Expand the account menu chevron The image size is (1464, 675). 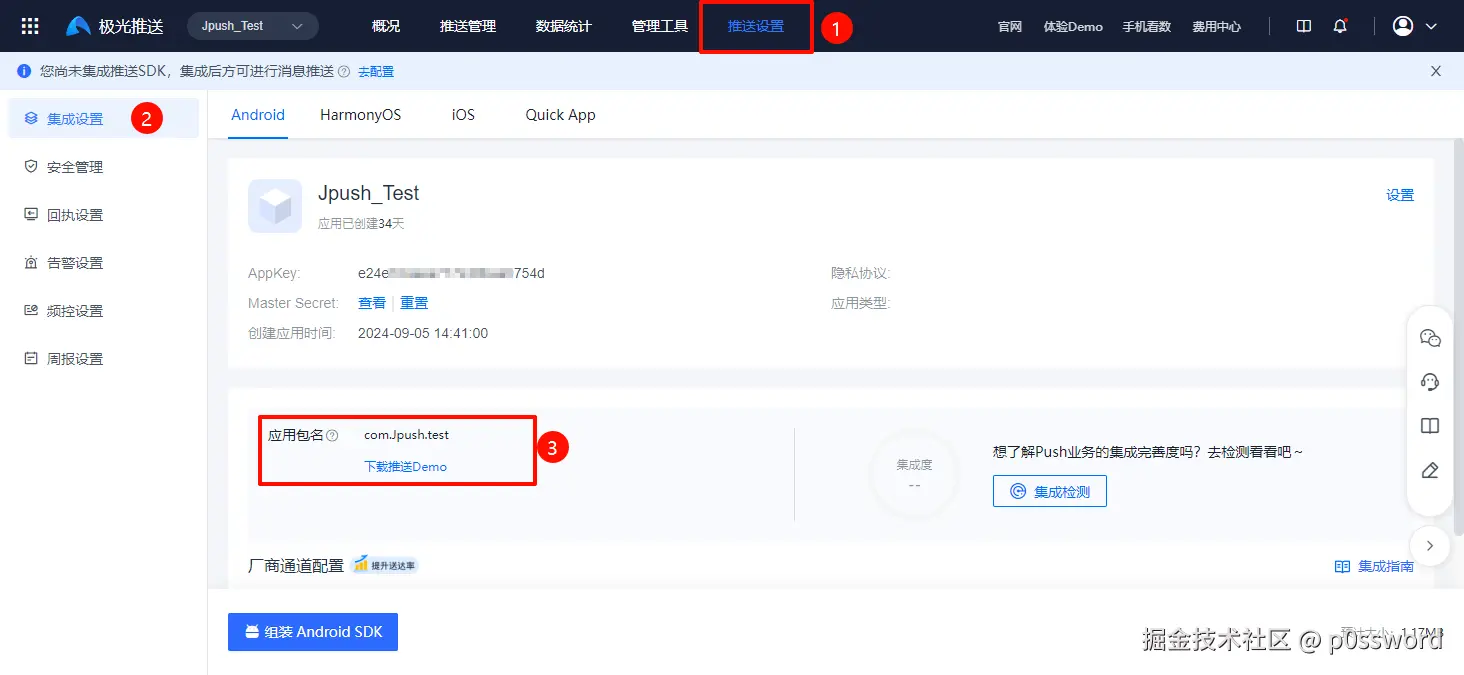click(x=1431, y=27)
